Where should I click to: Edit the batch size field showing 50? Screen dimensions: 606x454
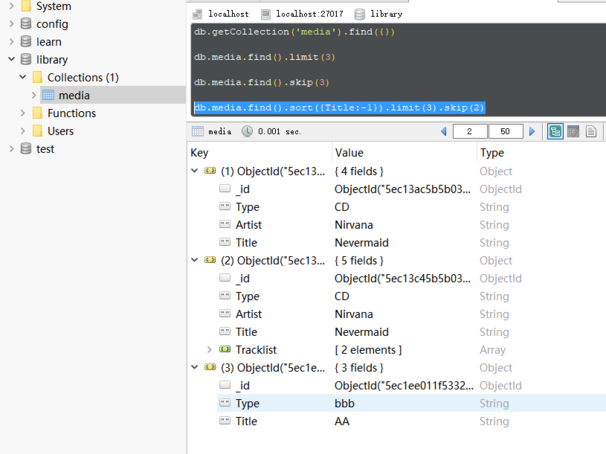pos(506,131)
